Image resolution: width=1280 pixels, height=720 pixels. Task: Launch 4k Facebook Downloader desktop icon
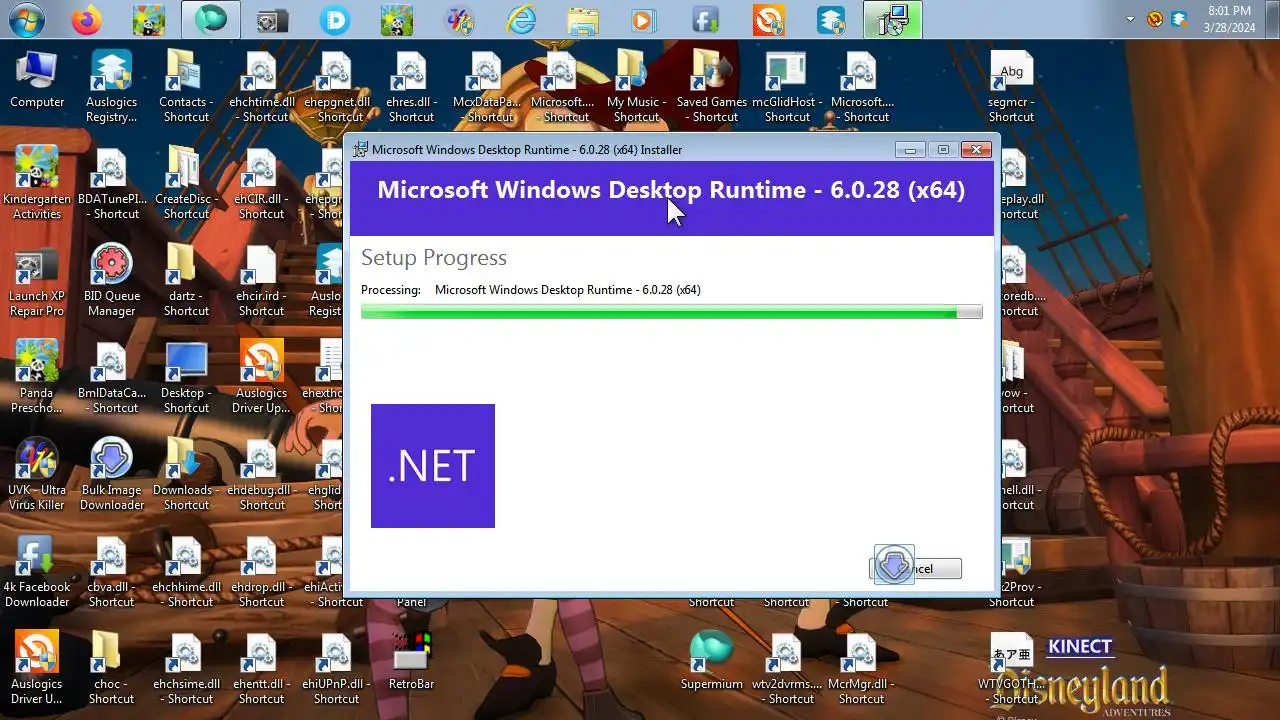coord(37,572)
